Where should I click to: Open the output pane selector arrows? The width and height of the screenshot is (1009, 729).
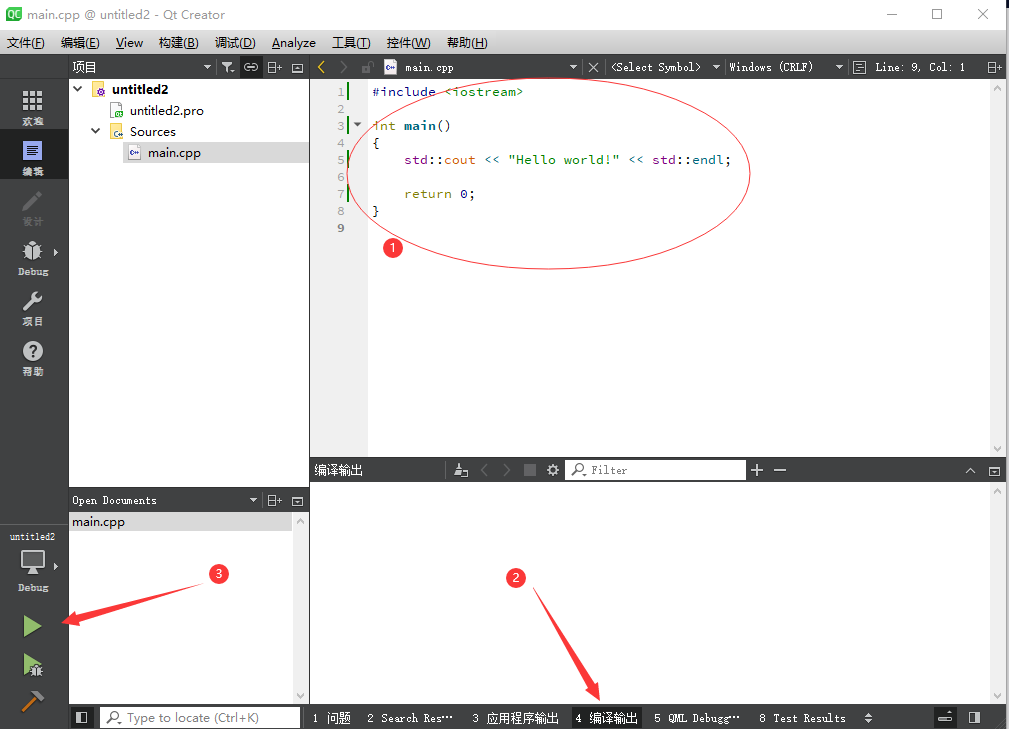869,717
